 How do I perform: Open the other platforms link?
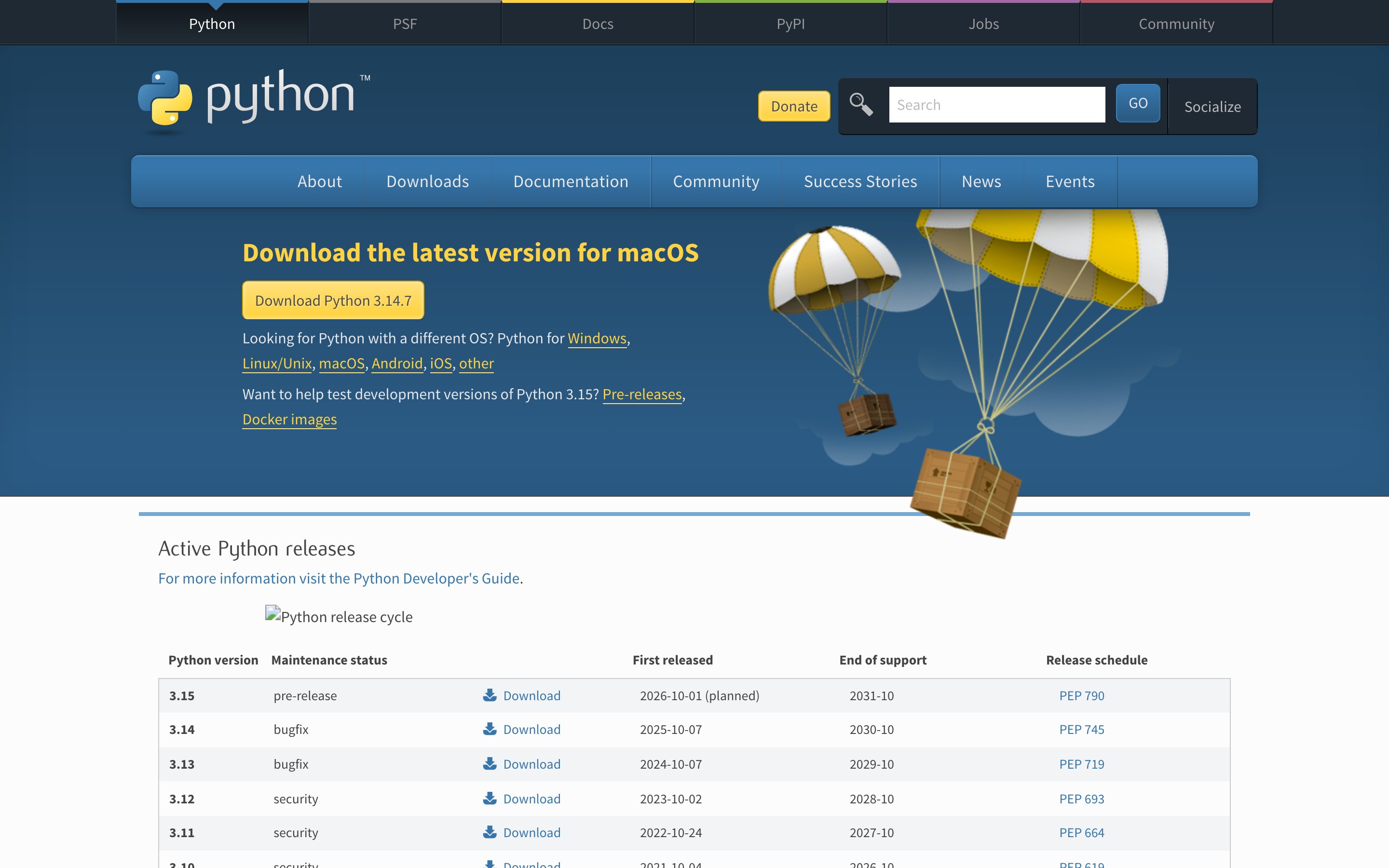coord(477,364)
